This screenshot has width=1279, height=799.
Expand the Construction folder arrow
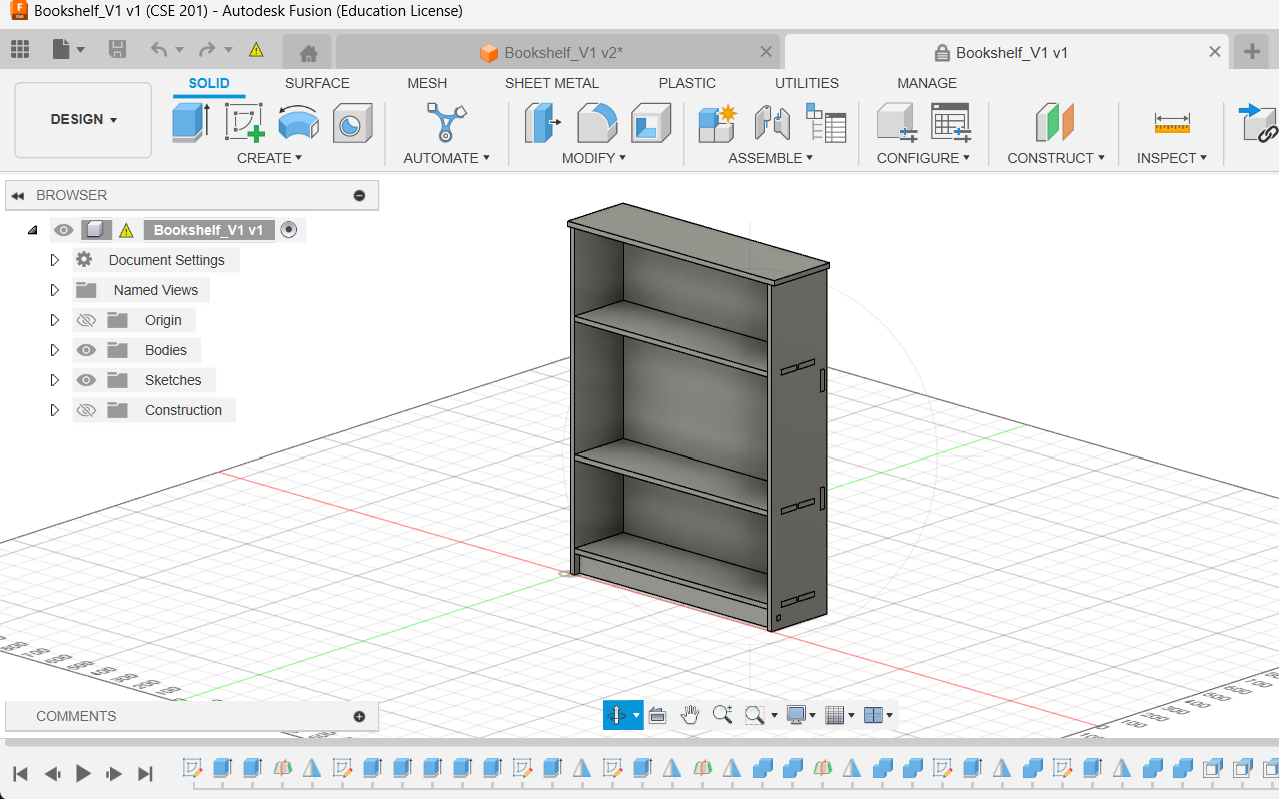pyautogui.click(x=55, y=410)
